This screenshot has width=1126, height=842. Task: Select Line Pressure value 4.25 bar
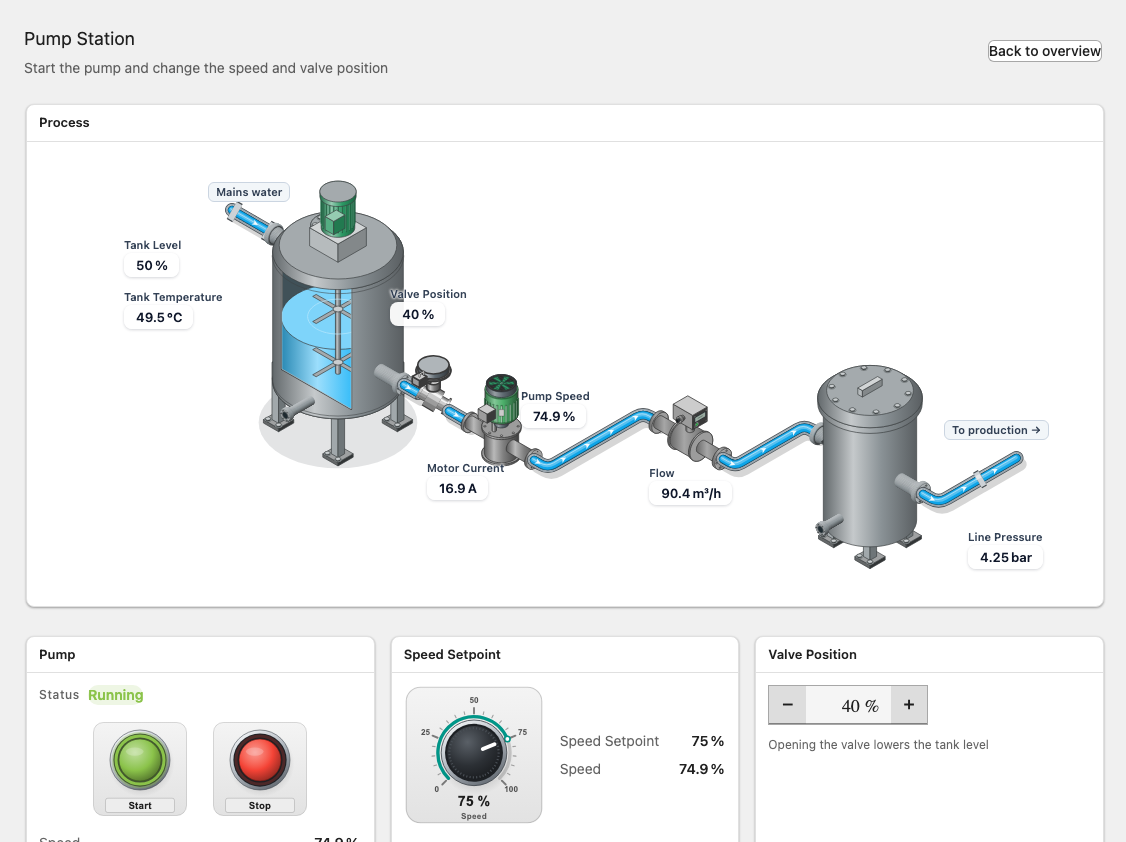[1005, 557]
